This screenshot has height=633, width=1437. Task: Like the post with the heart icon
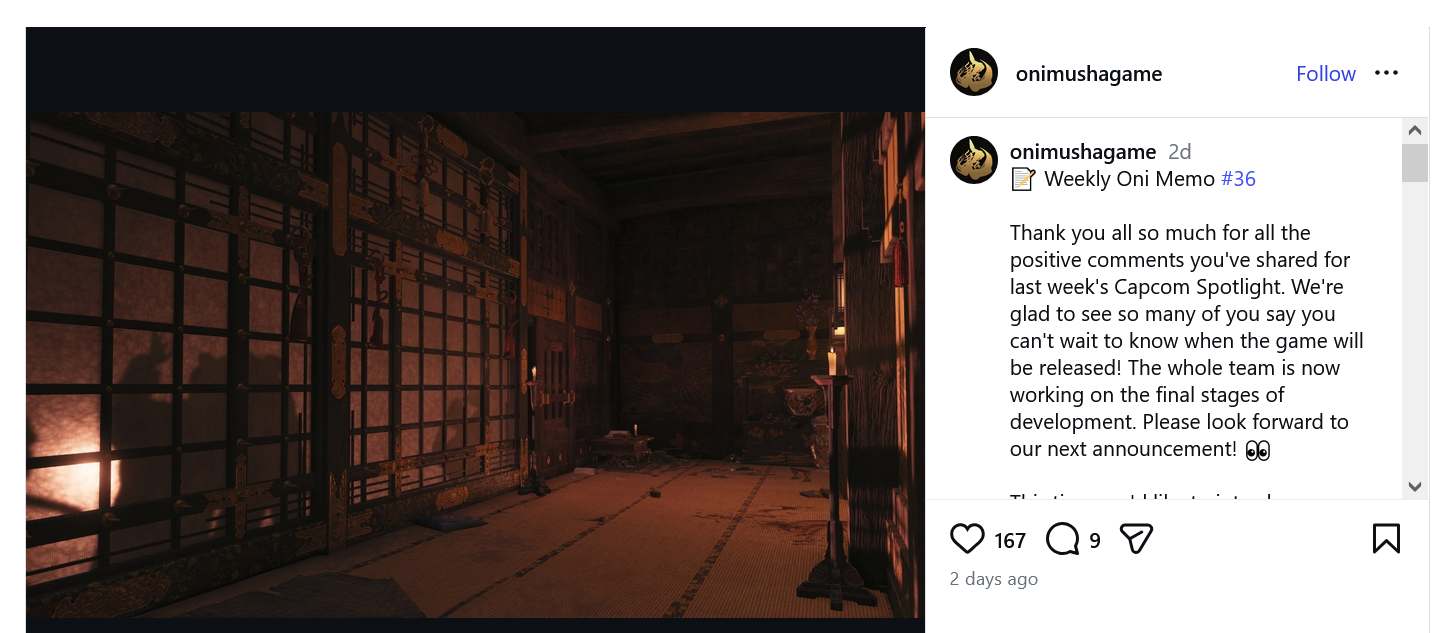tap(967, 539)
